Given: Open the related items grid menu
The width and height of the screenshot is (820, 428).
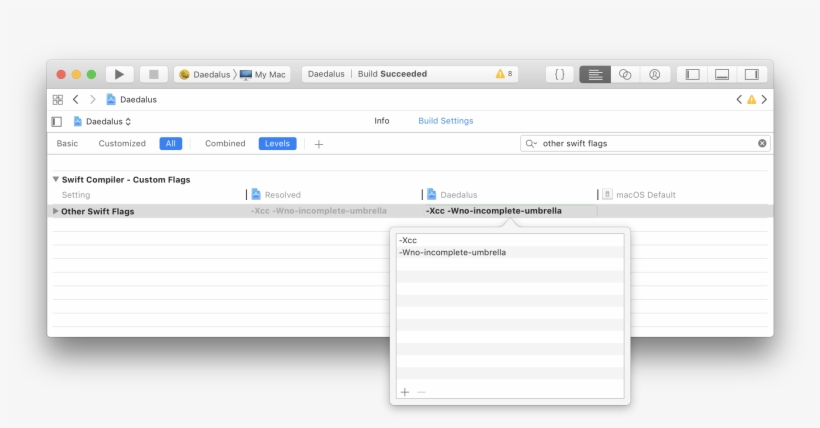Looking at the screenshot, I should [x=58, y=99].
